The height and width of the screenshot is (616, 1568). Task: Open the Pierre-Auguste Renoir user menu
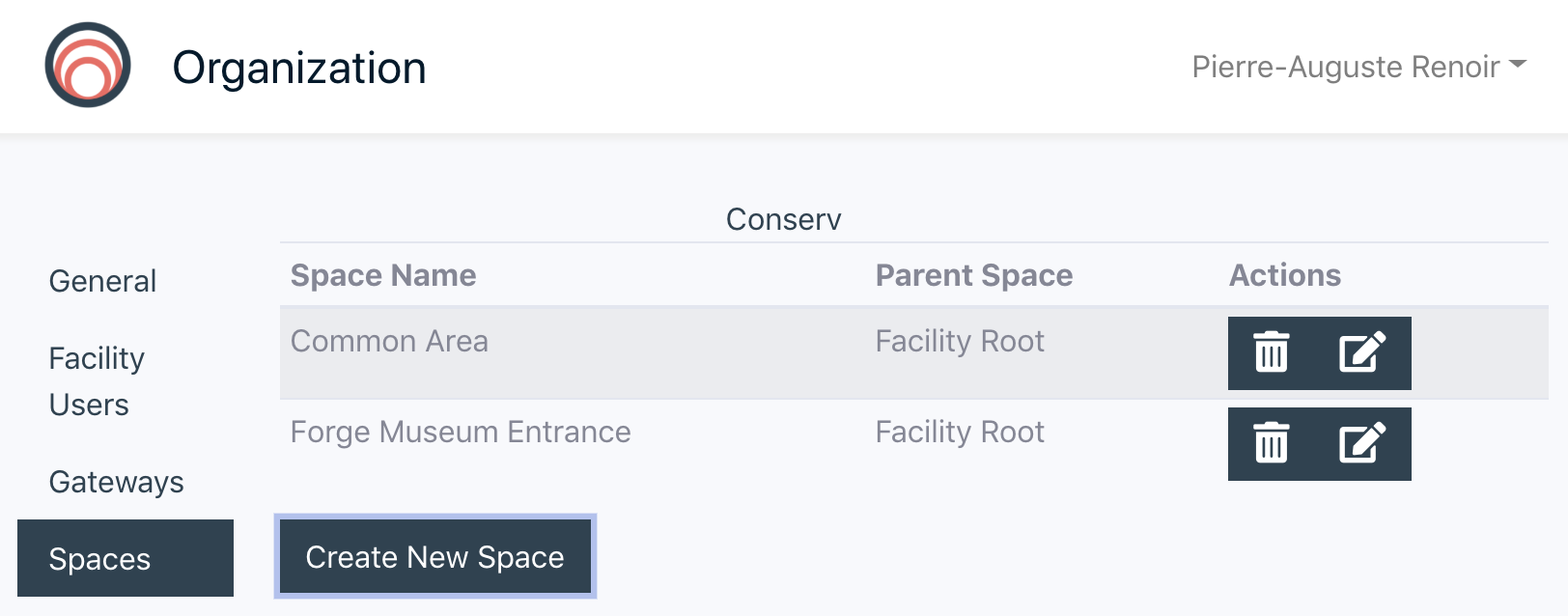pos(1358,67)
